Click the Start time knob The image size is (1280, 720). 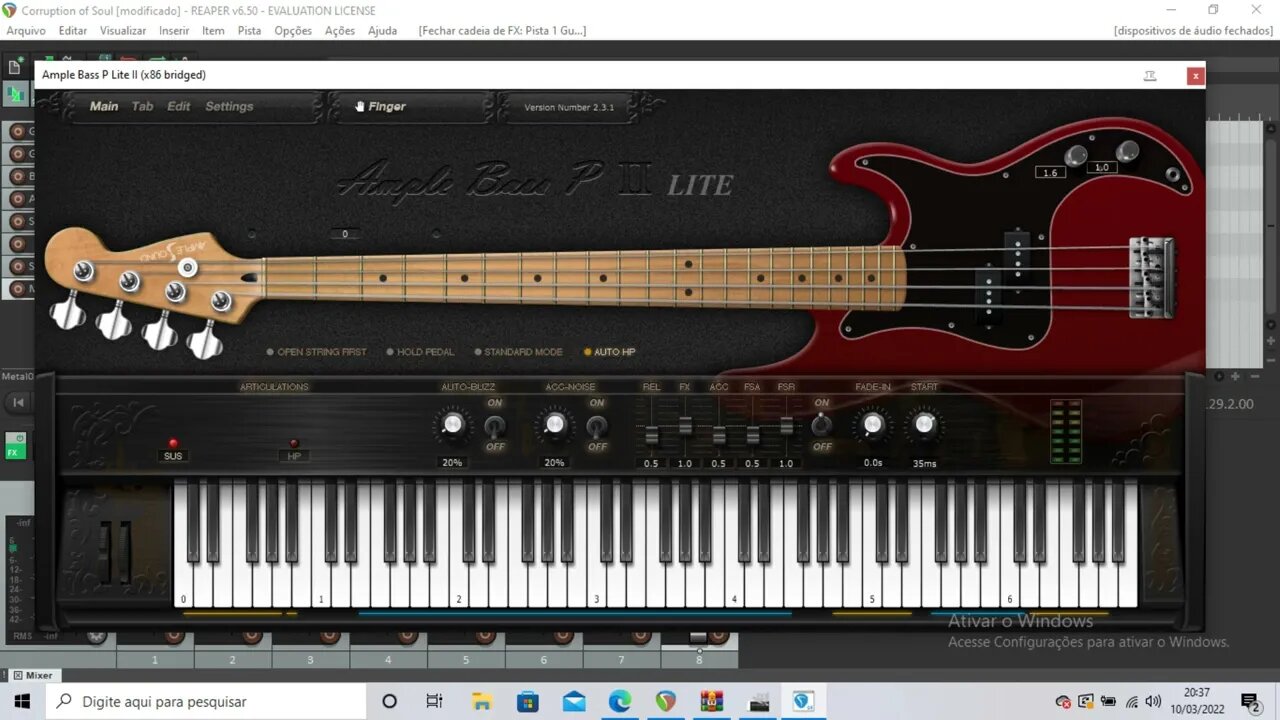[x=924, y=425]
